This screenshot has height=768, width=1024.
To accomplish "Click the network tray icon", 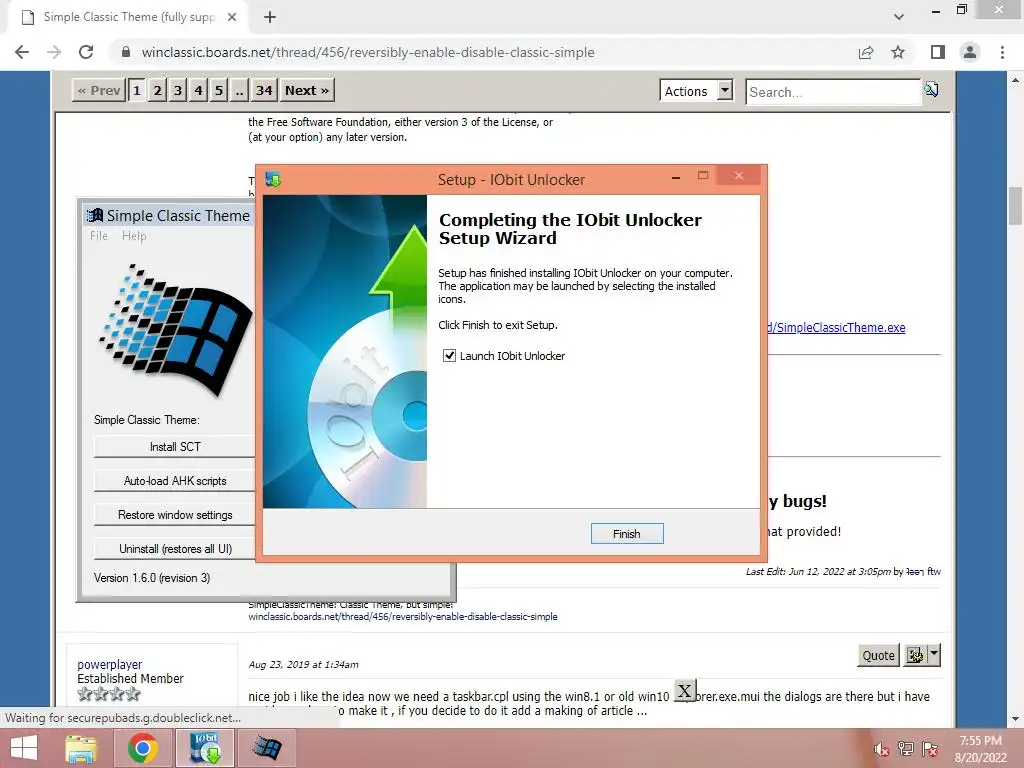I will [906, 749].
